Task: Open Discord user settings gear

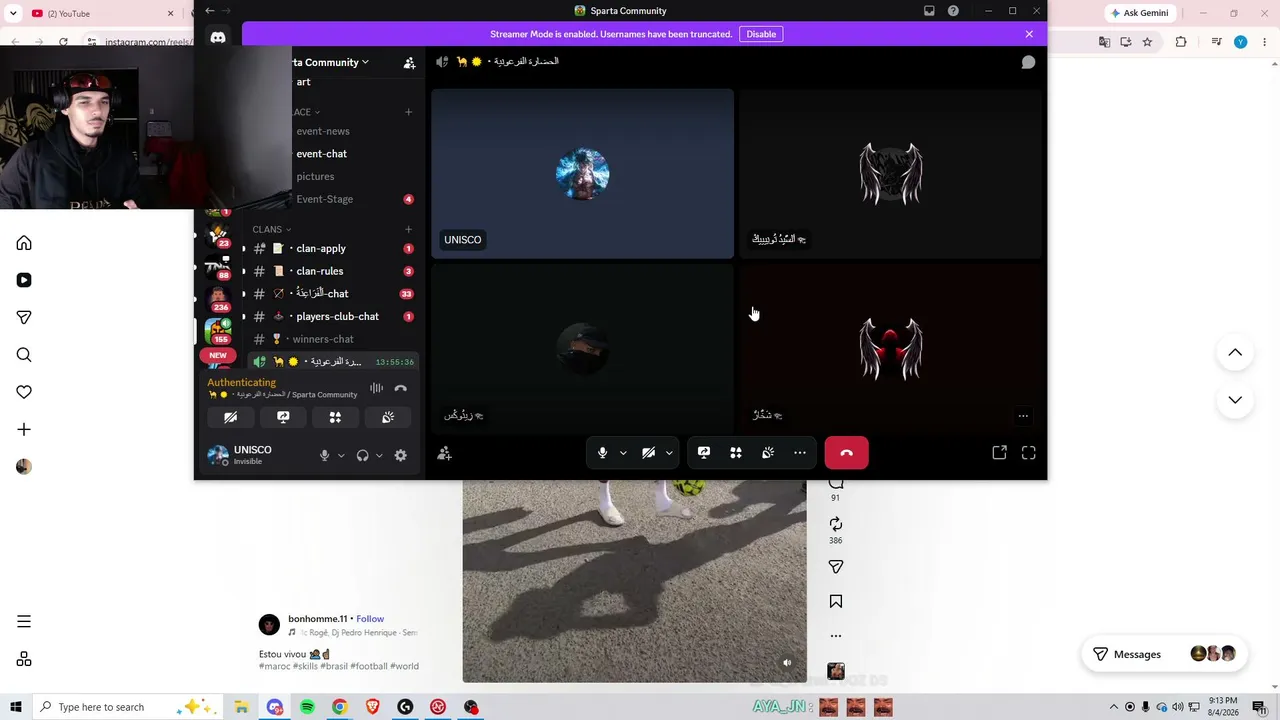Action: click(401, 455)
